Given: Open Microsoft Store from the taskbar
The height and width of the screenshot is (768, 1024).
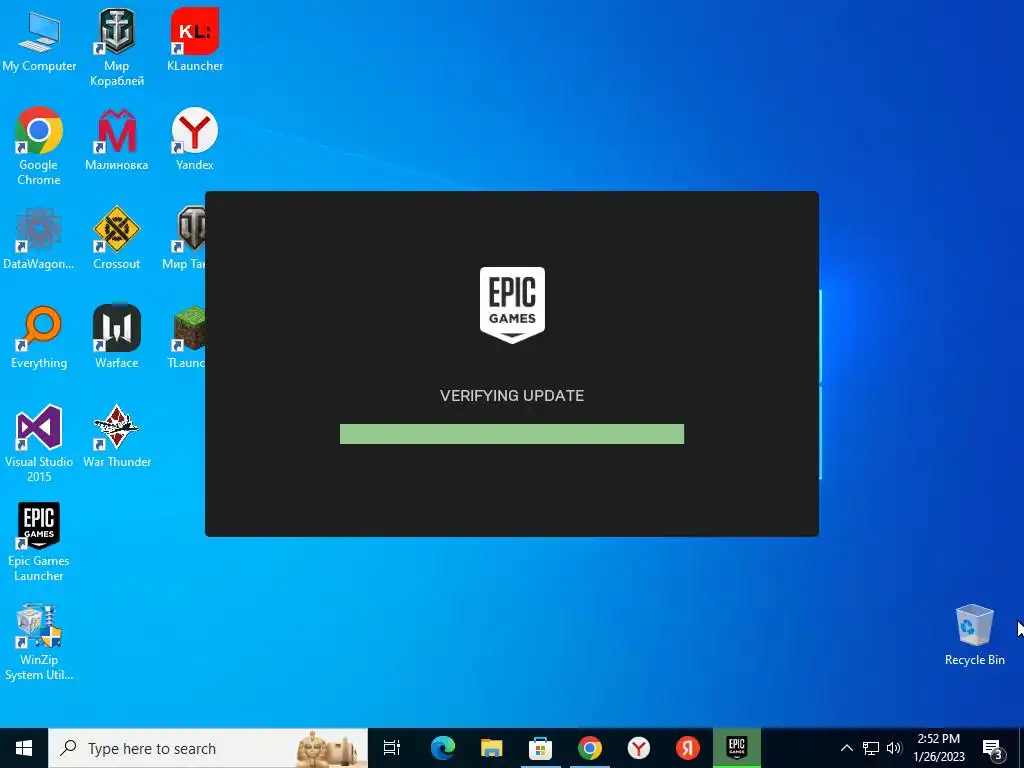Looking at the screenshot, I should 540,748.
